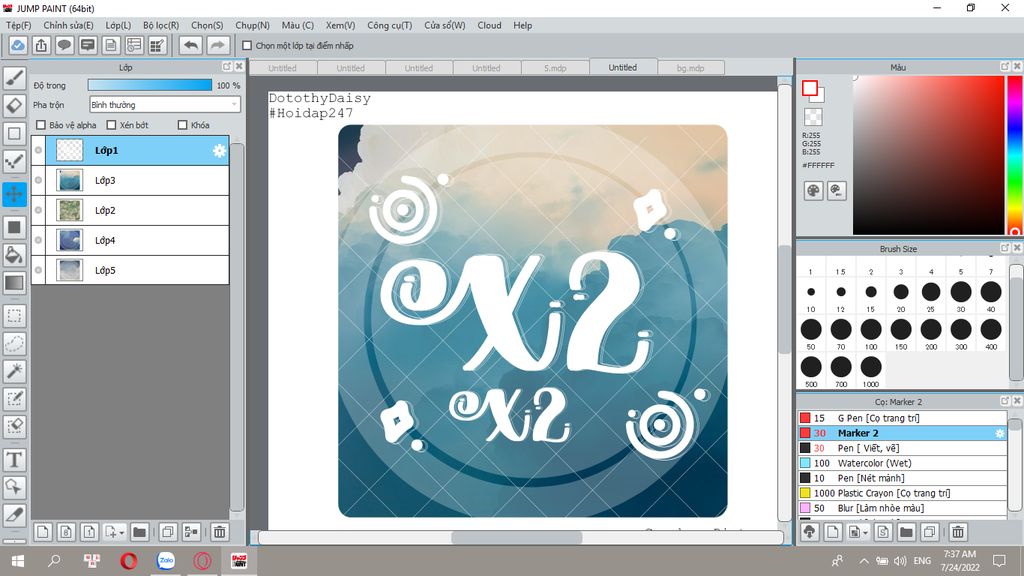
Task: Open the Tệp(F) menu
Action: [x=19, y=25]
